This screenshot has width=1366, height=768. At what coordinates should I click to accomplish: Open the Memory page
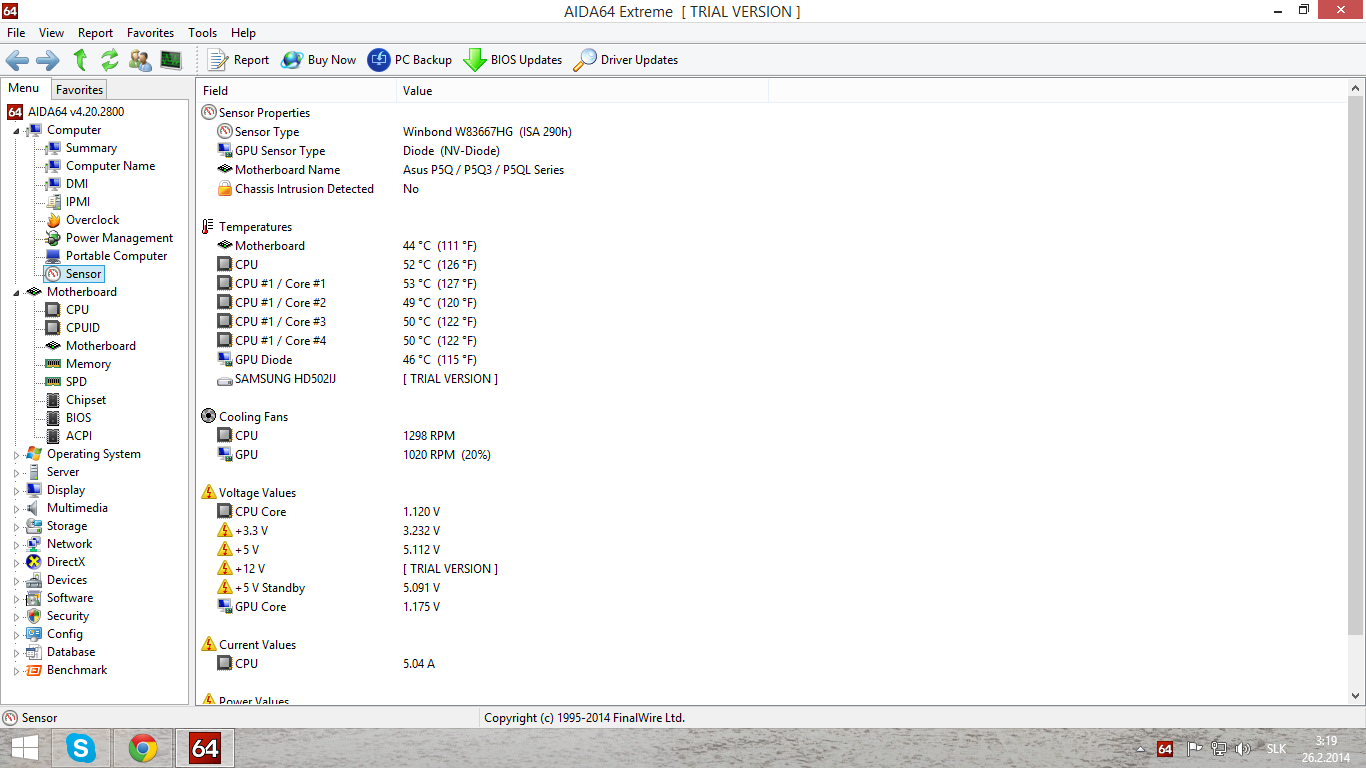point(88,364)
